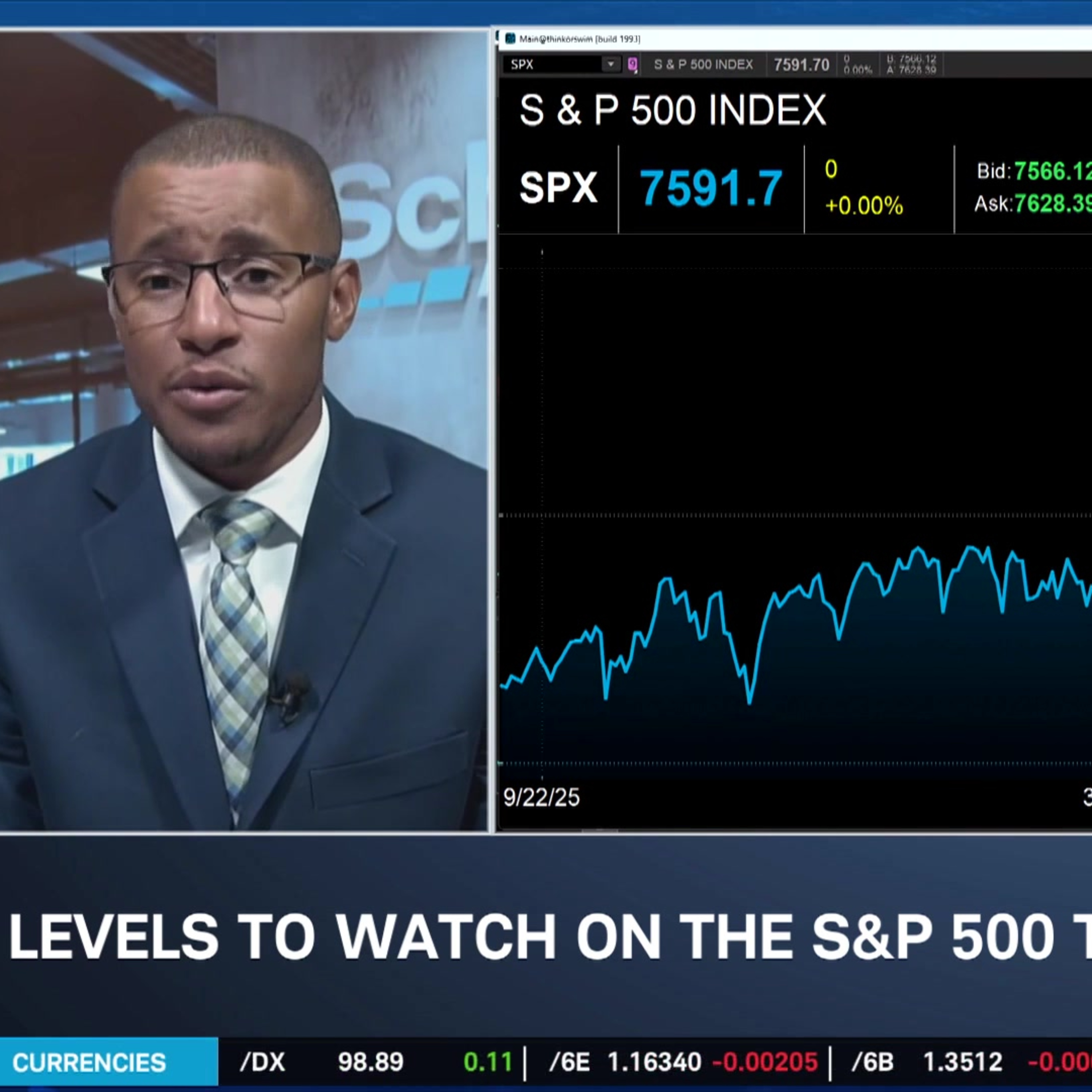Open the SPX symbol dropdown arrow
Screen dimensions: 1092x1092
[611, 64]
